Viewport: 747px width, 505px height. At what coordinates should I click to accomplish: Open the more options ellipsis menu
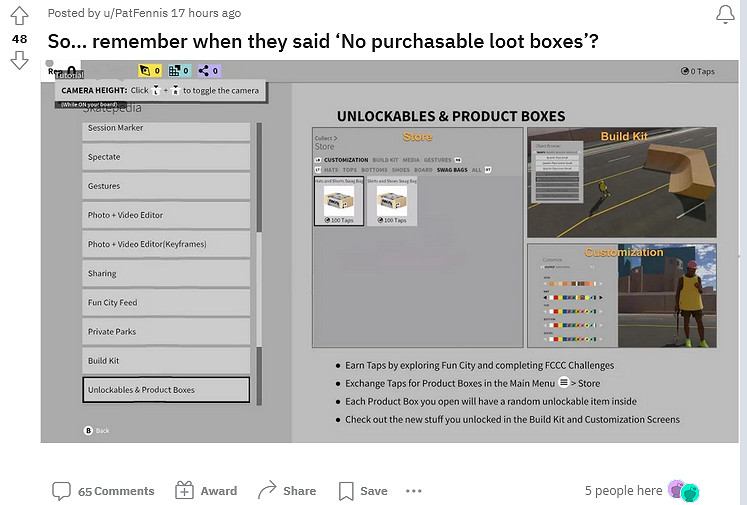coord(414,491)
